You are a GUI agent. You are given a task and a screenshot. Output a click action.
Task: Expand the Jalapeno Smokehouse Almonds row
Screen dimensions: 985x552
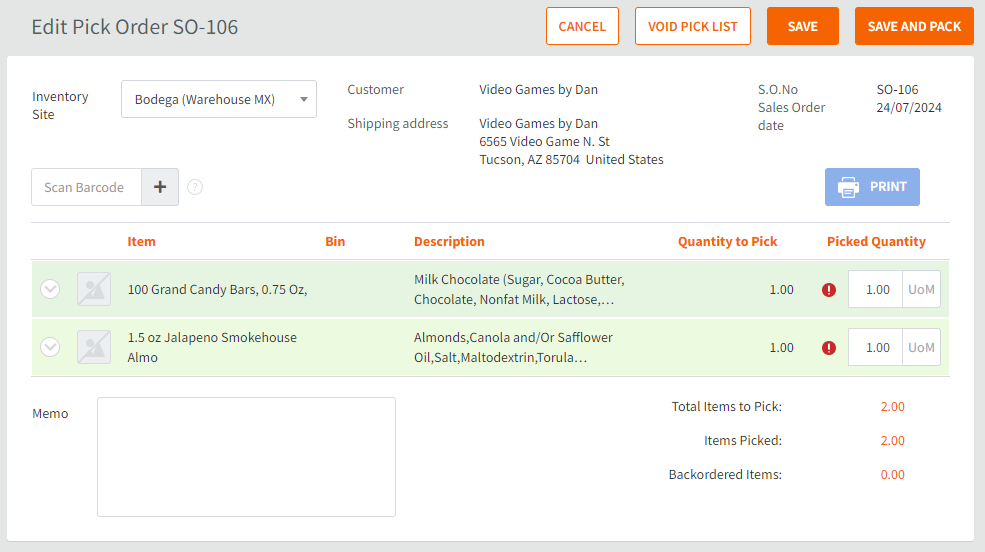[50, 347]
